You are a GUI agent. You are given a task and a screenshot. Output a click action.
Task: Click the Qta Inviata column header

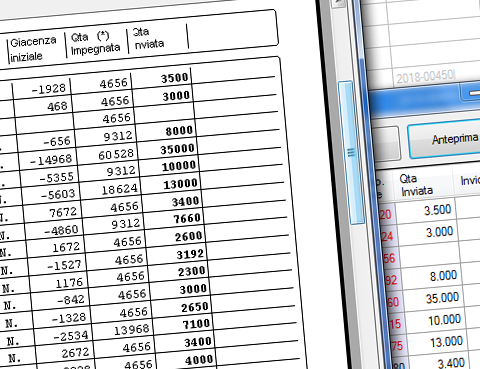coord(415,185)
